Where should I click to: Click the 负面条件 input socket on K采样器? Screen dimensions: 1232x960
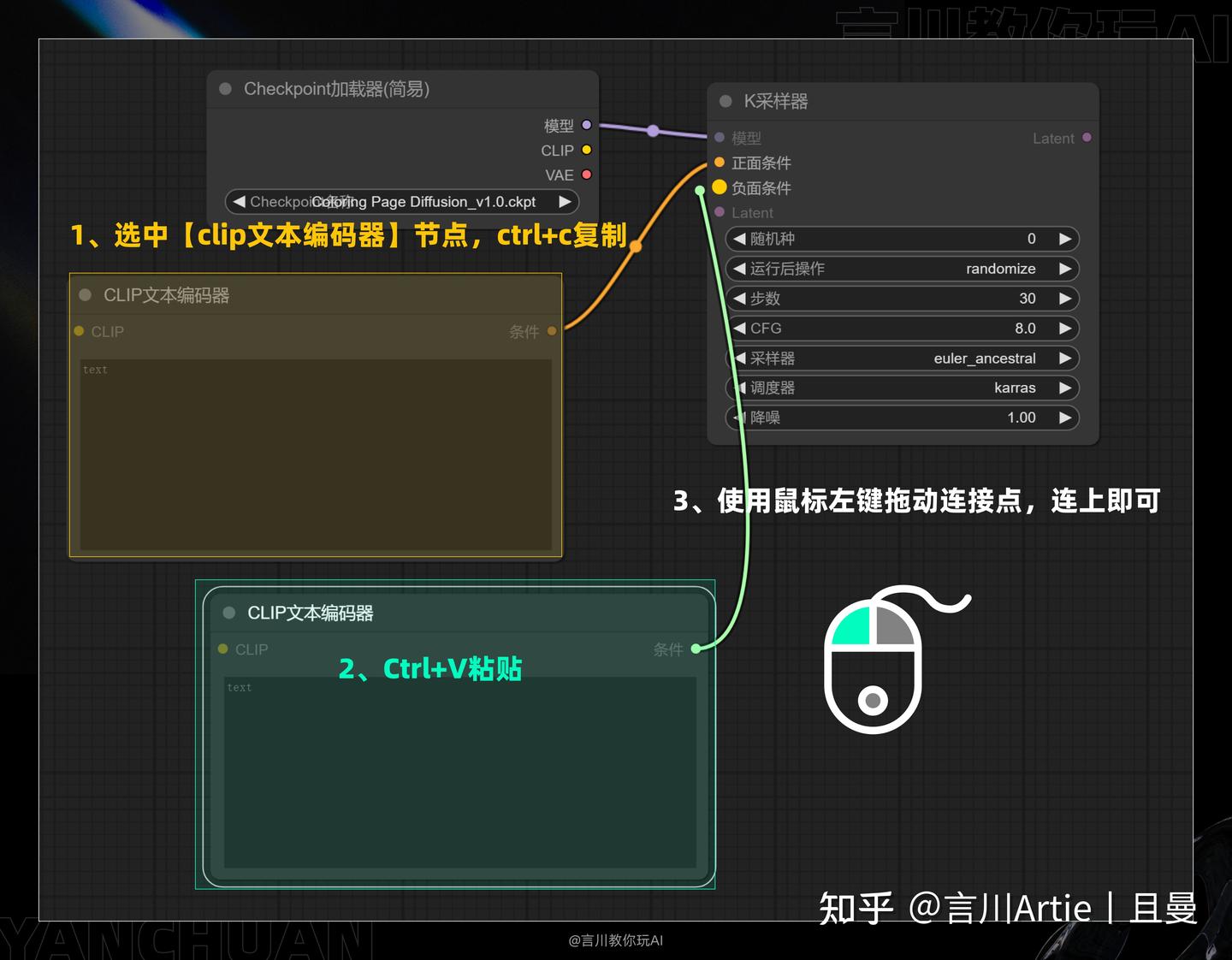pos(720,187)
